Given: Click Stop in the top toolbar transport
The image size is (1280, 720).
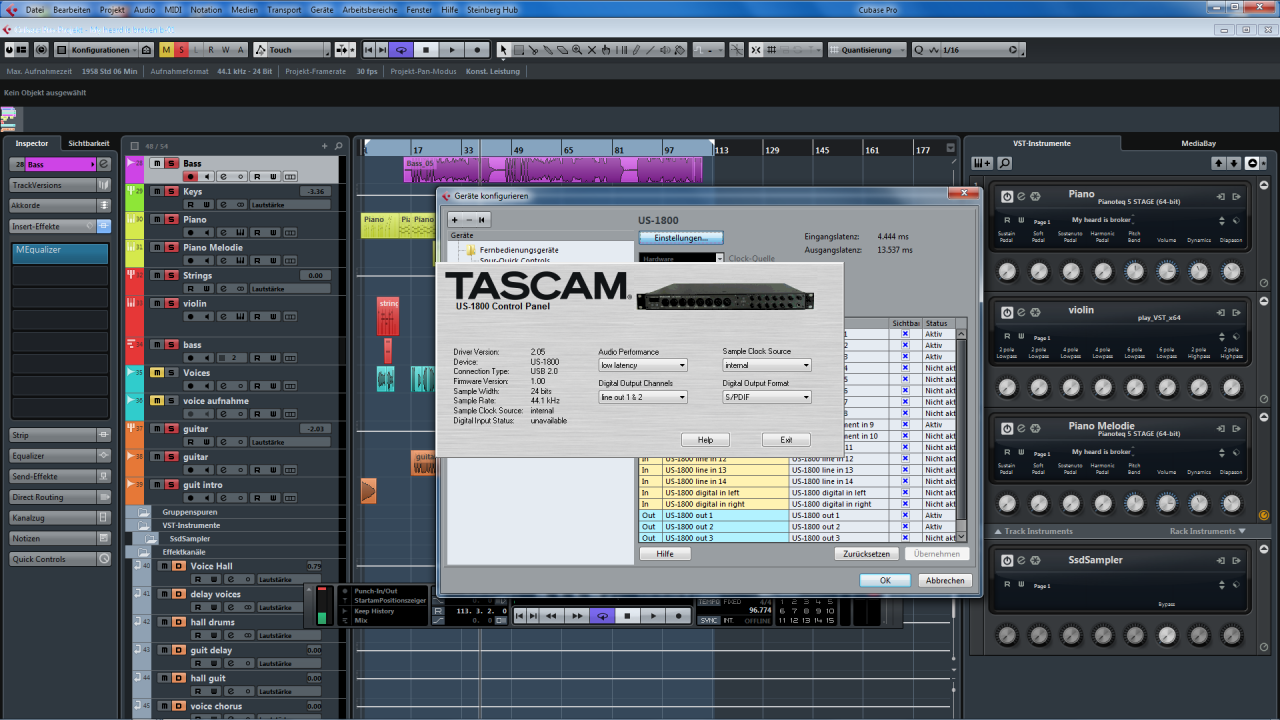Looking at the screenshot, I should 426,50.
